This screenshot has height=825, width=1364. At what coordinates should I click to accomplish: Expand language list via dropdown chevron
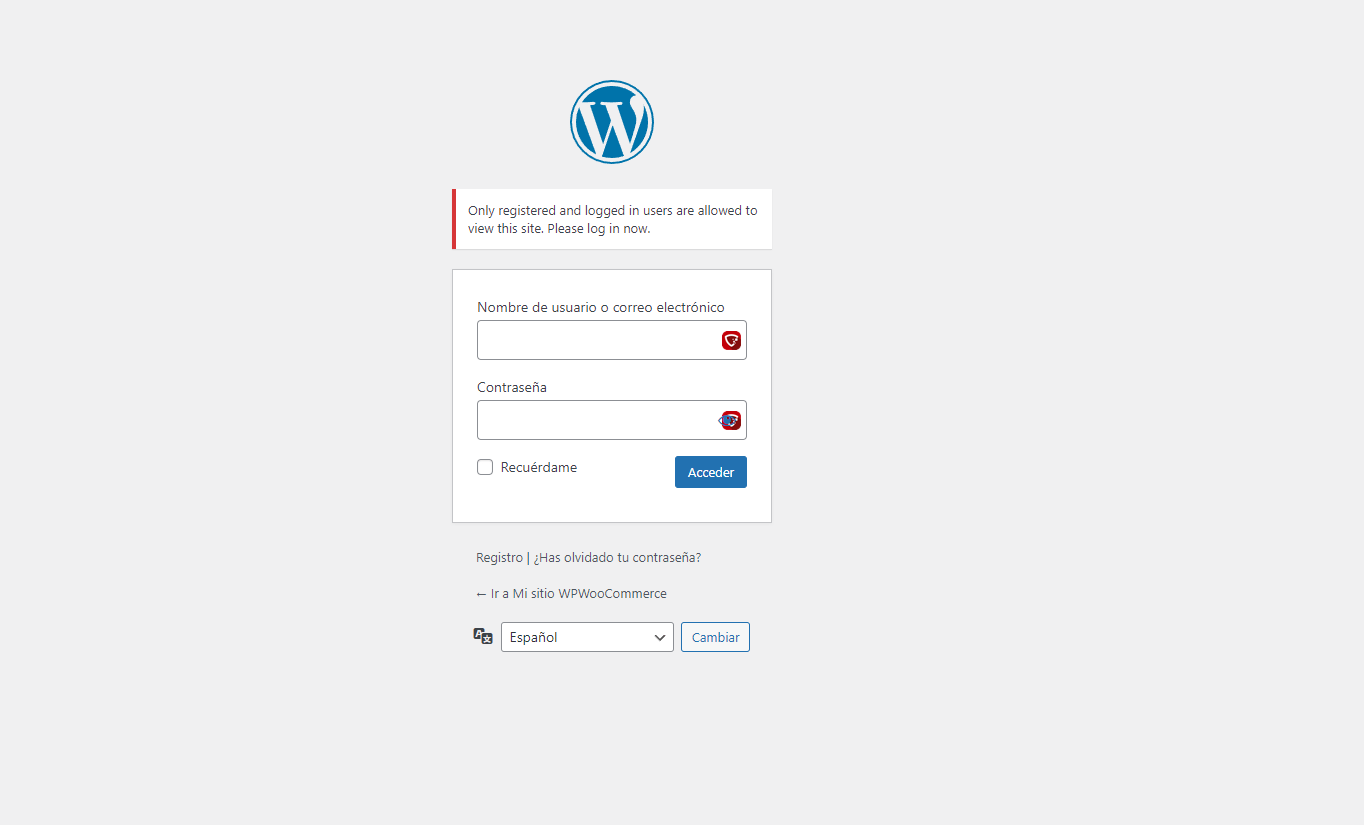660,637
